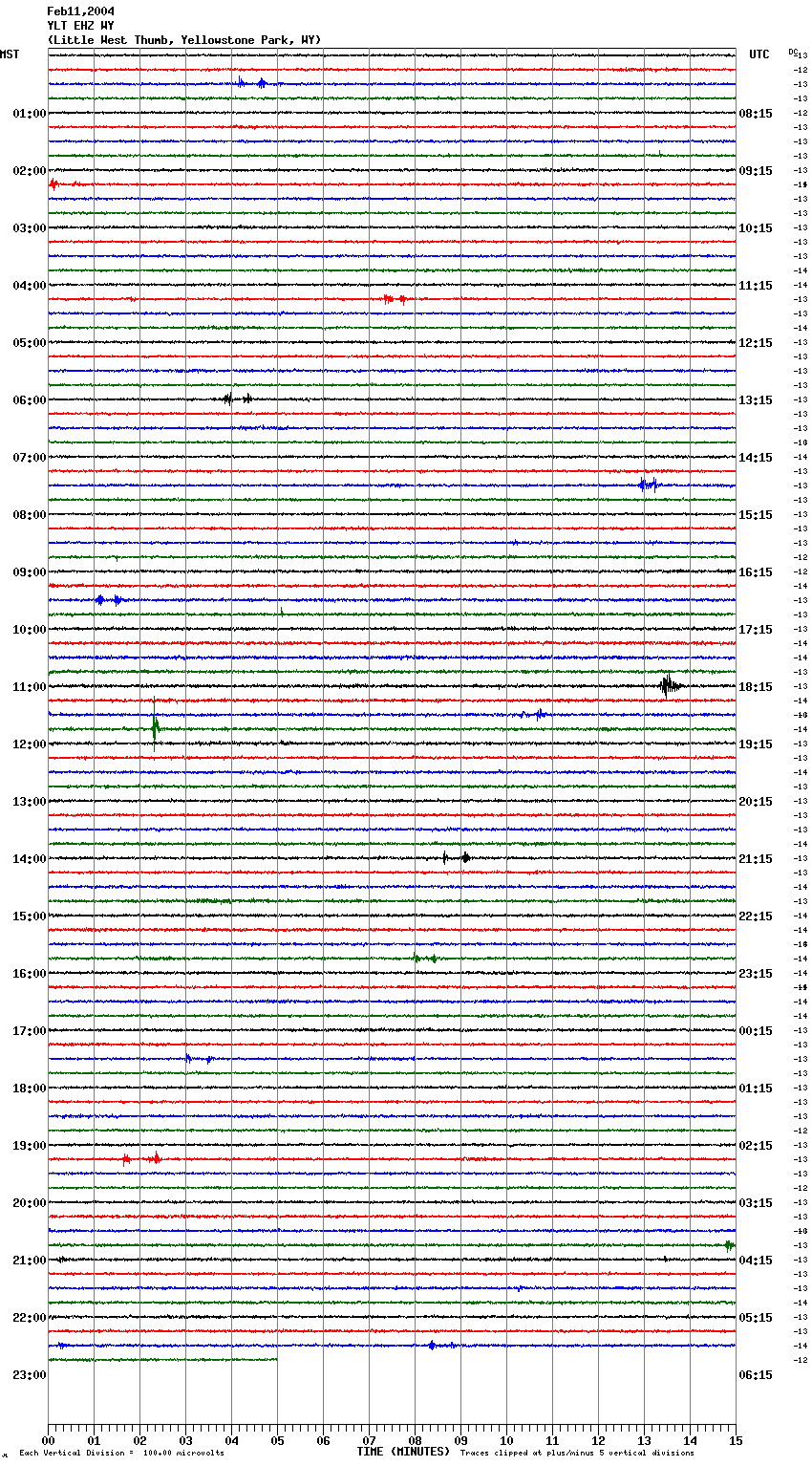Click the MST time zone label
Screen dimensions: 812x1466
click(x=10, y=54)
